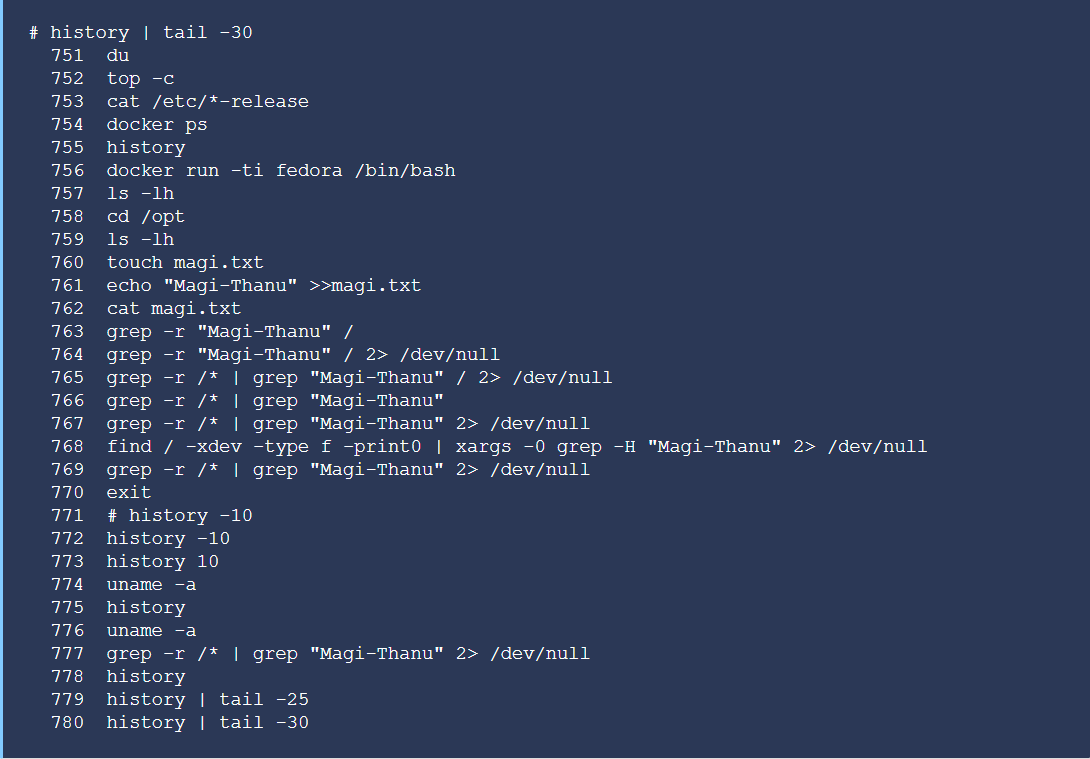The image size is (1090, 759).
Task: Click the 'docker run -ti fedora /bin/bash' line
Action: pos(281,170)
